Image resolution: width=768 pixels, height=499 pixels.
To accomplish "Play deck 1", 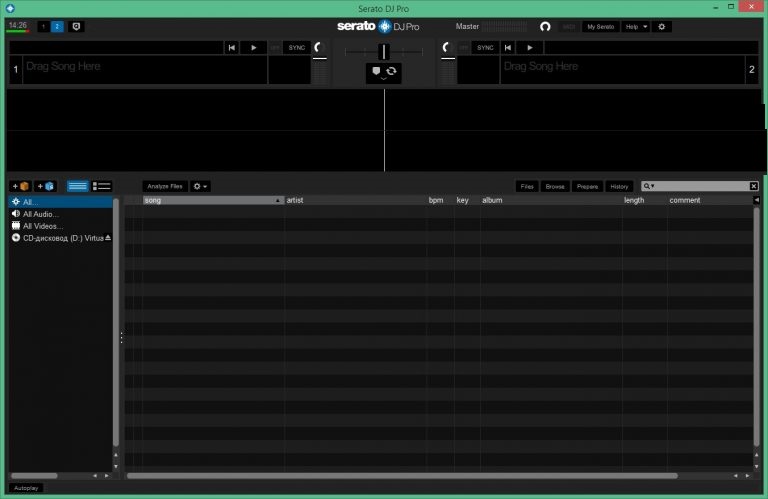I will coord(253,48).
